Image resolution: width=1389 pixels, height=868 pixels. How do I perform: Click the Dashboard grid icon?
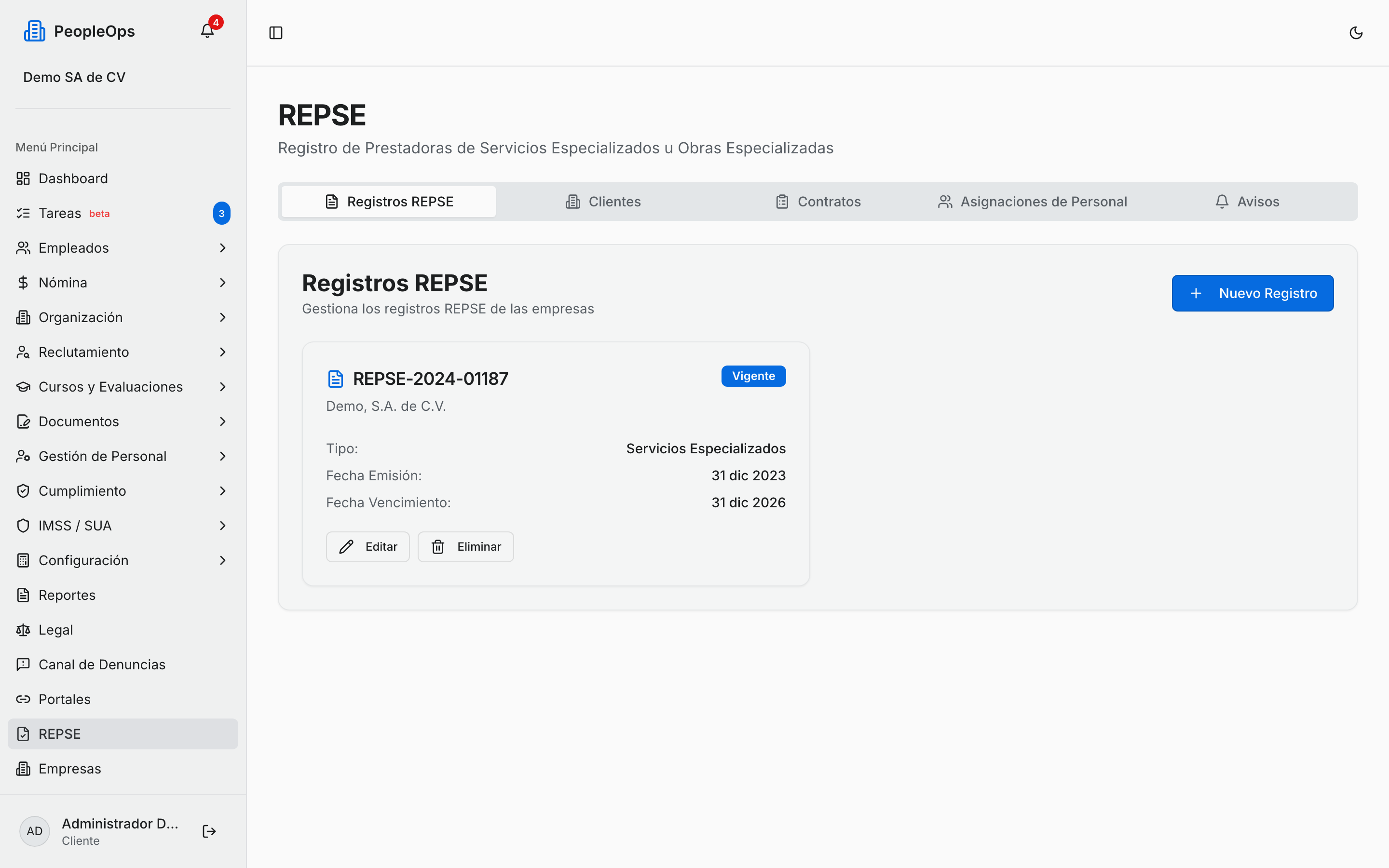click(x=23, y=178)
